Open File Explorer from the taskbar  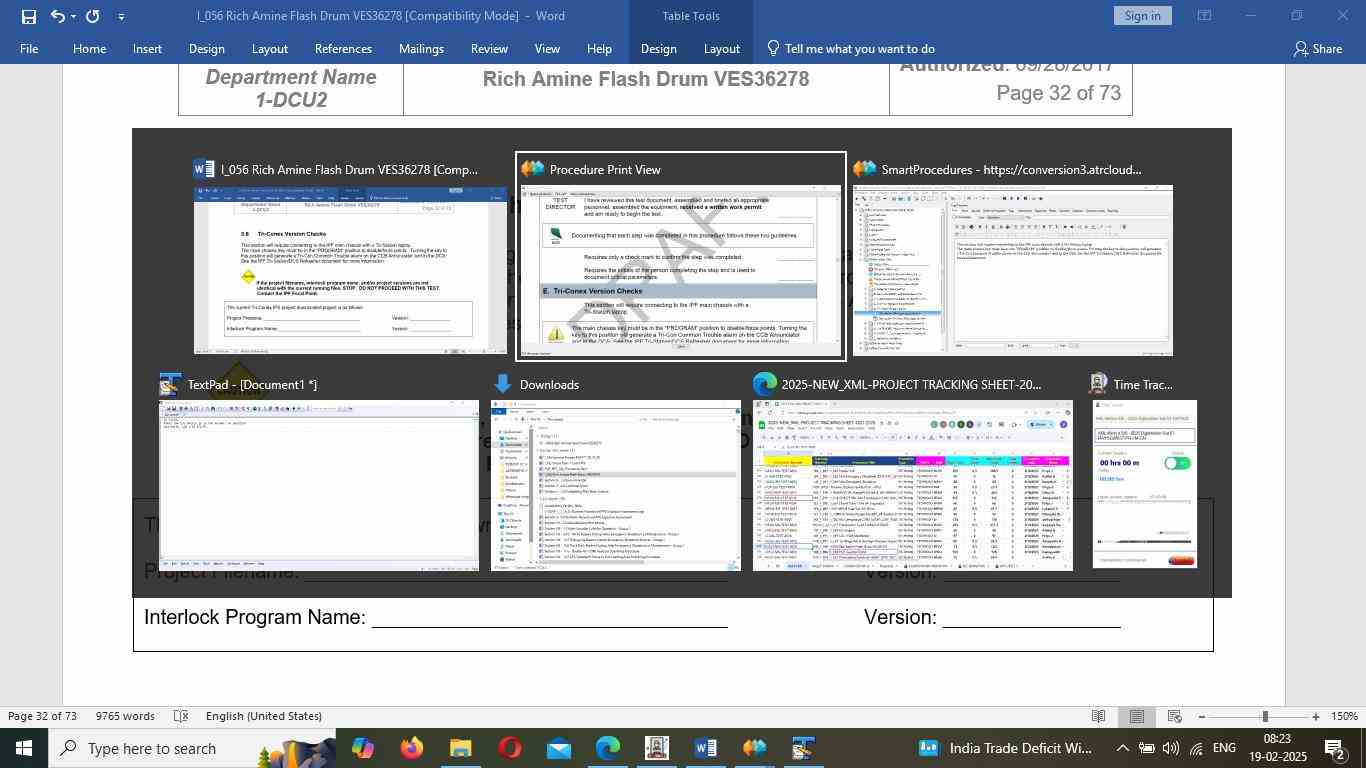click(460, 748)
